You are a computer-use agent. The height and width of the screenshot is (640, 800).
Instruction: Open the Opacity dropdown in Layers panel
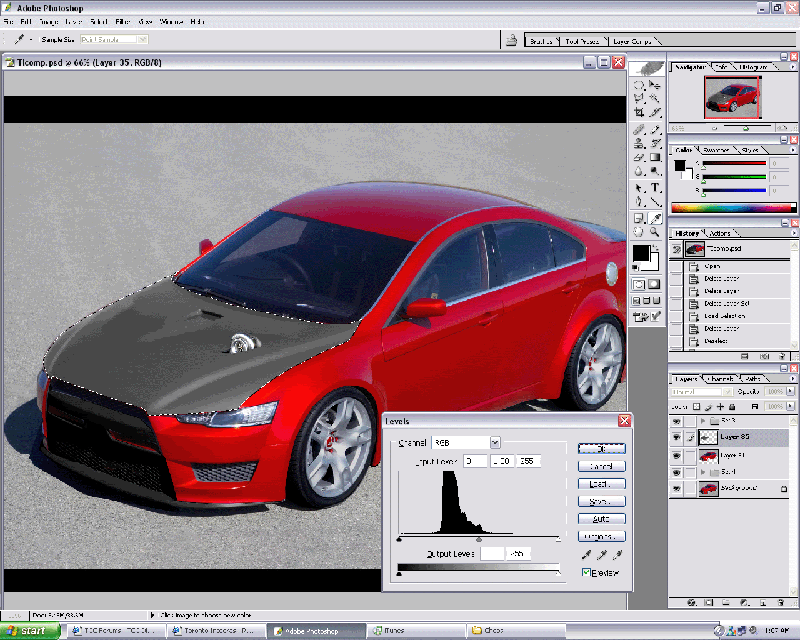[790, 392]
